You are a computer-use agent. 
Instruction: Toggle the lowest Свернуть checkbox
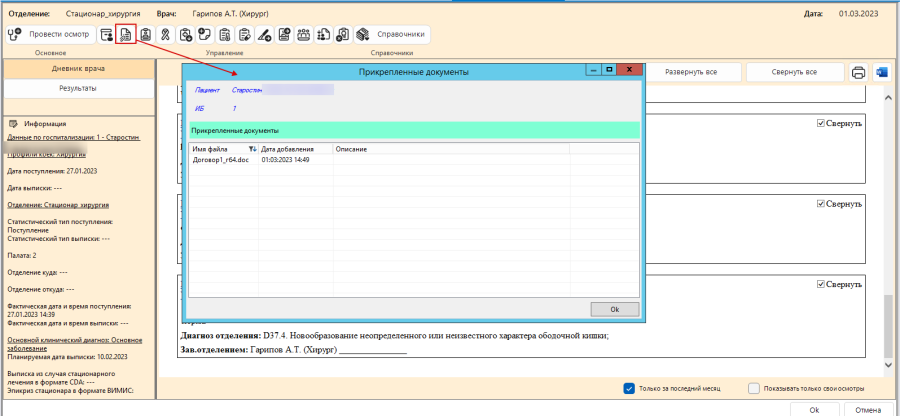[x=821, y=284]
